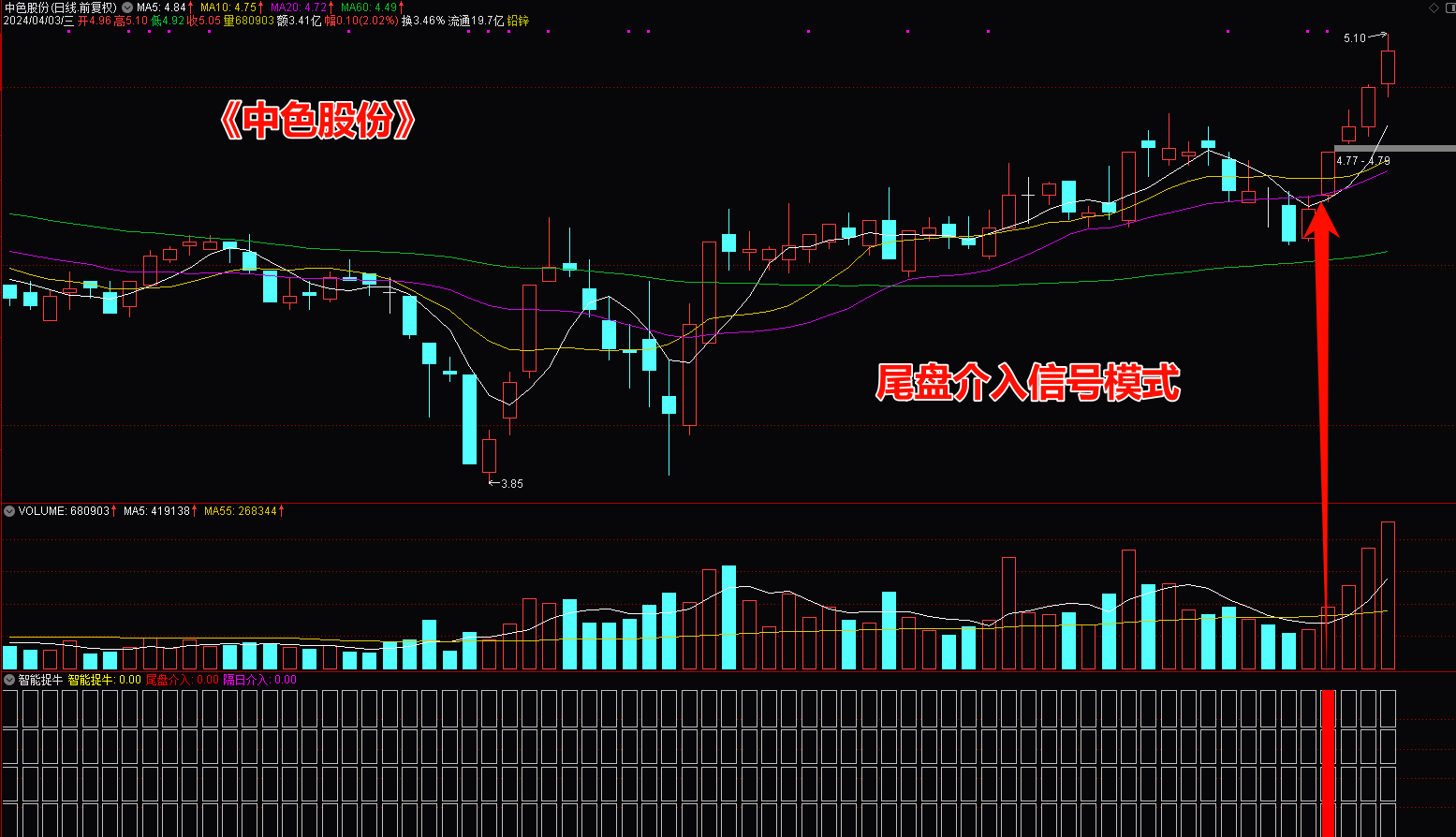Image resolution: width=1456 pixels, height=837 pixels.
Task: Click the change value 幅0.10(2.02%)
Action: [x=361, y=21]
